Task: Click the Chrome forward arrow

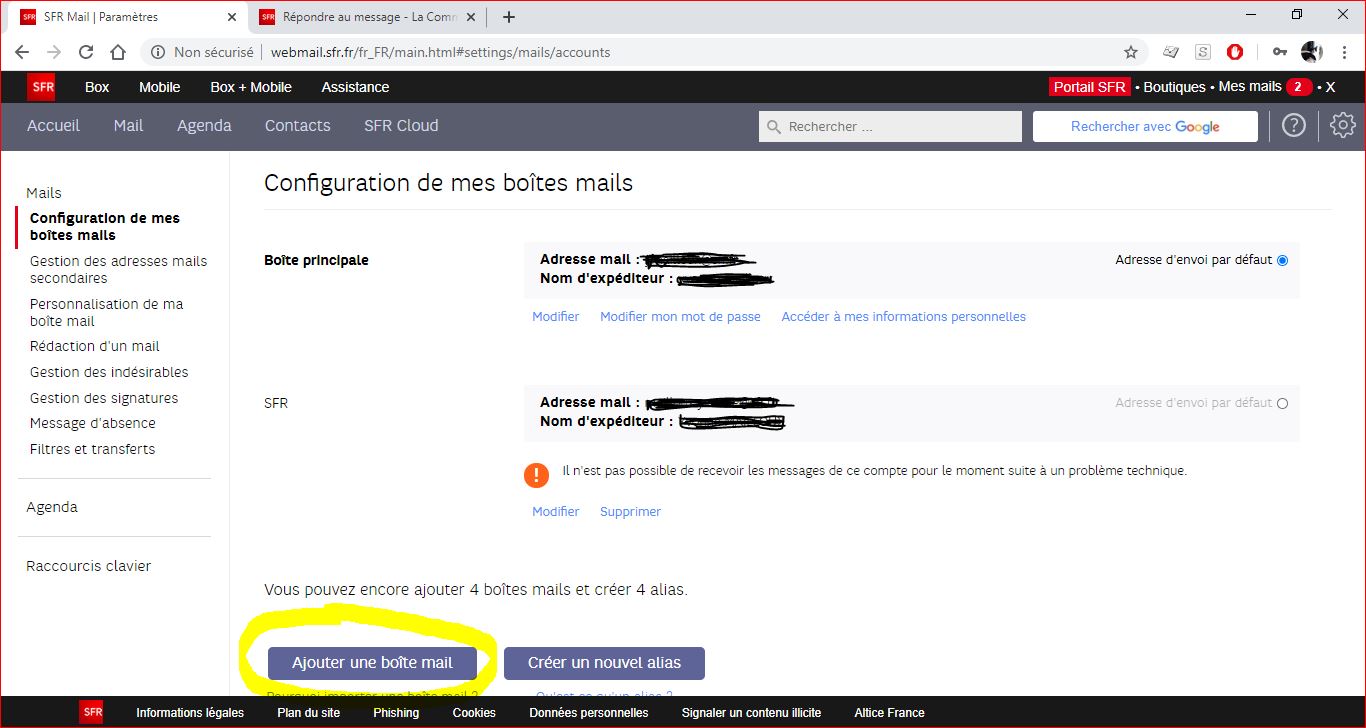Action: [x=54, y=52]
